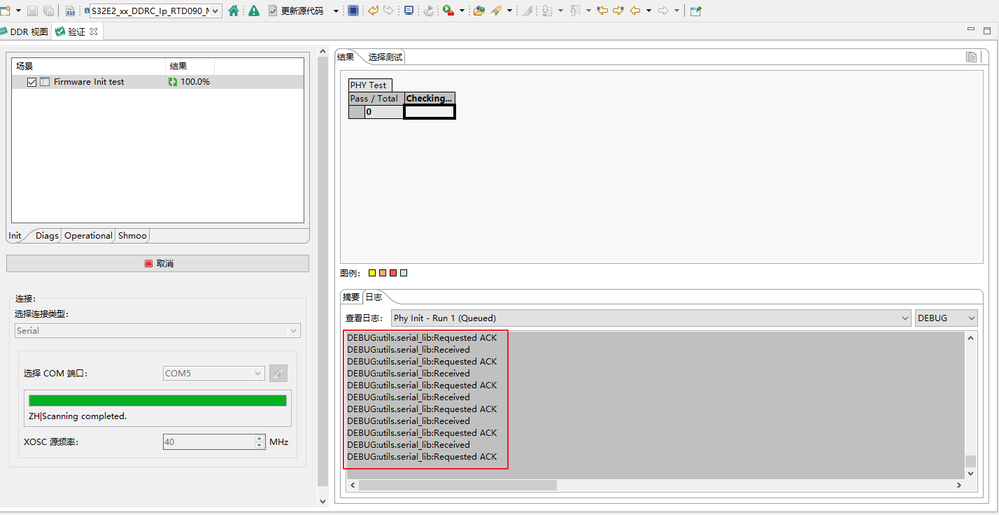Click the XOSC frequency input field
The image size is (999, 515).
[x=209, y=442]
